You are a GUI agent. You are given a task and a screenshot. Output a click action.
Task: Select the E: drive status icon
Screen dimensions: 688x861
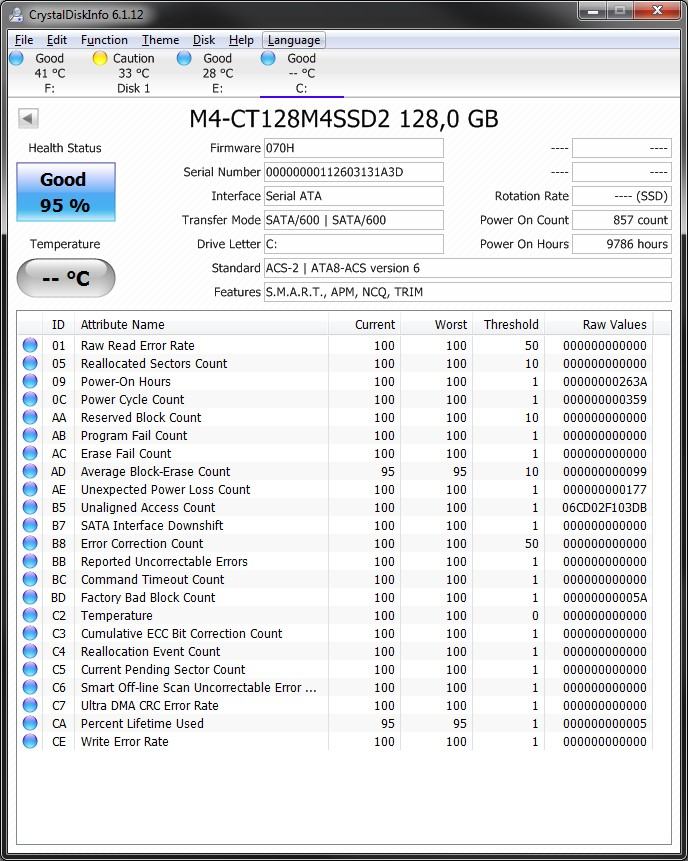point(184,58)
